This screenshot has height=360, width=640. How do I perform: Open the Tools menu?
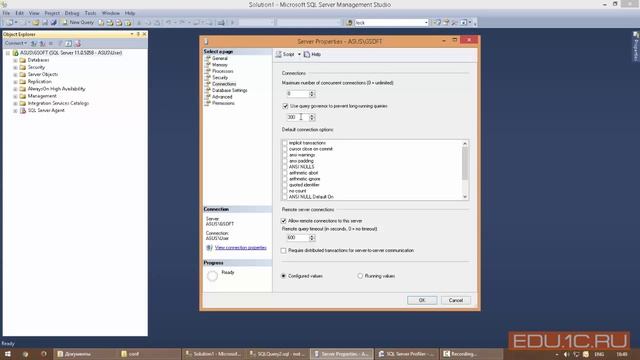coord(91,13)
